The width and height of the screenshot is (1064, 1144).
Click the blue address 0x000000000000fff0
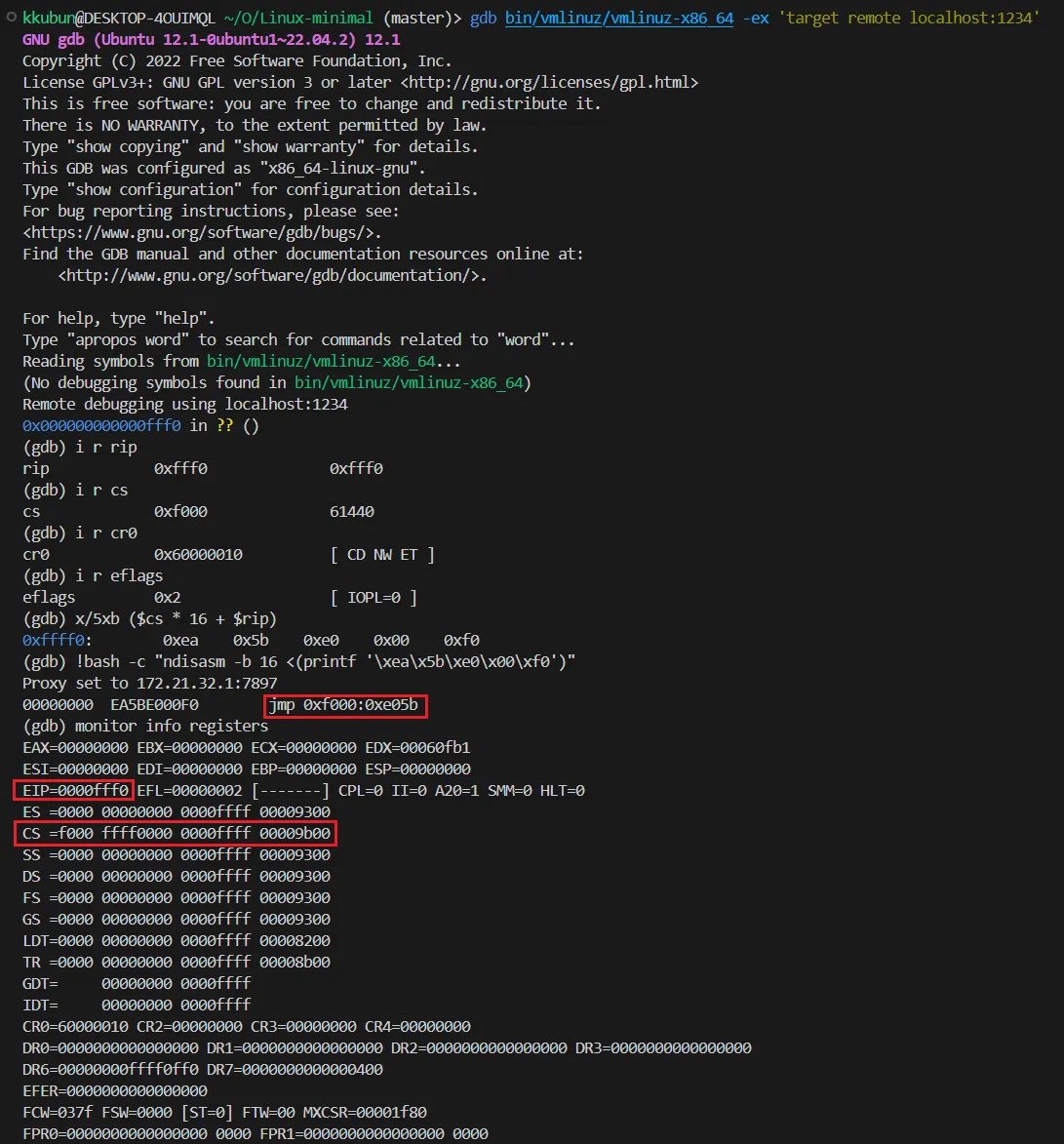[101, 426]
